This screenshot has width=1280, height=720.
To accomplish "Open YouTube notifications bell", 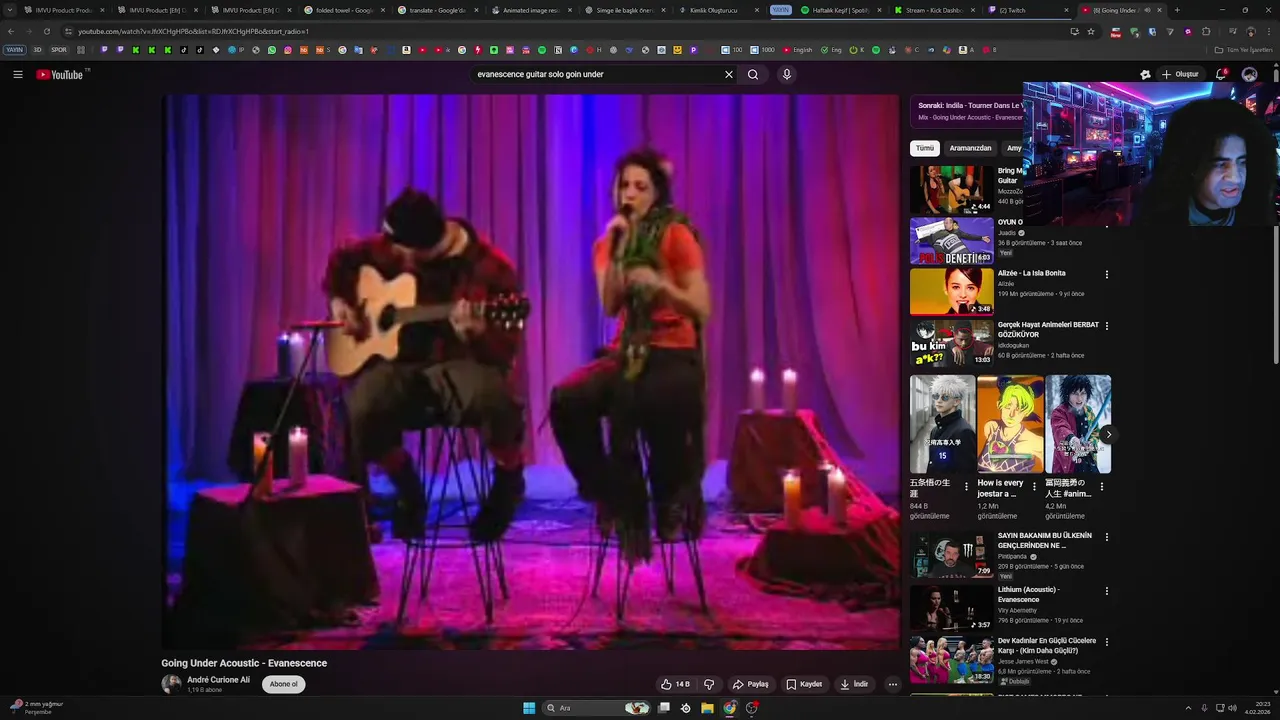I will pos(1221,74).
